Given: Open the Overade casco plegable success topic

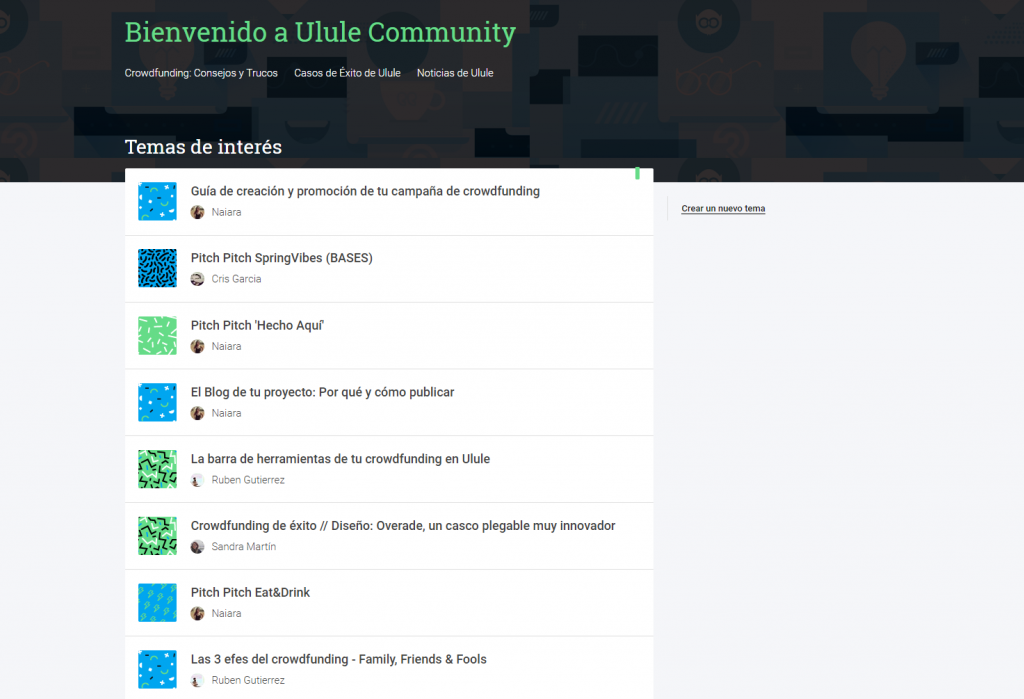Looking at the screenshot, I should click(403, 525).
